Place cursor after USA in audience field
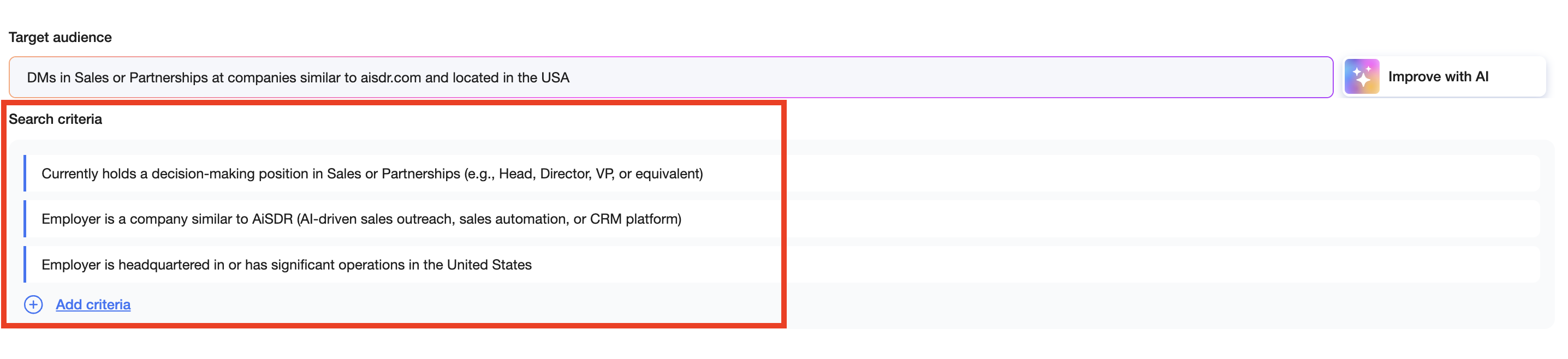The width and height of the screenshot is (1568, 359). click(571, 78)
